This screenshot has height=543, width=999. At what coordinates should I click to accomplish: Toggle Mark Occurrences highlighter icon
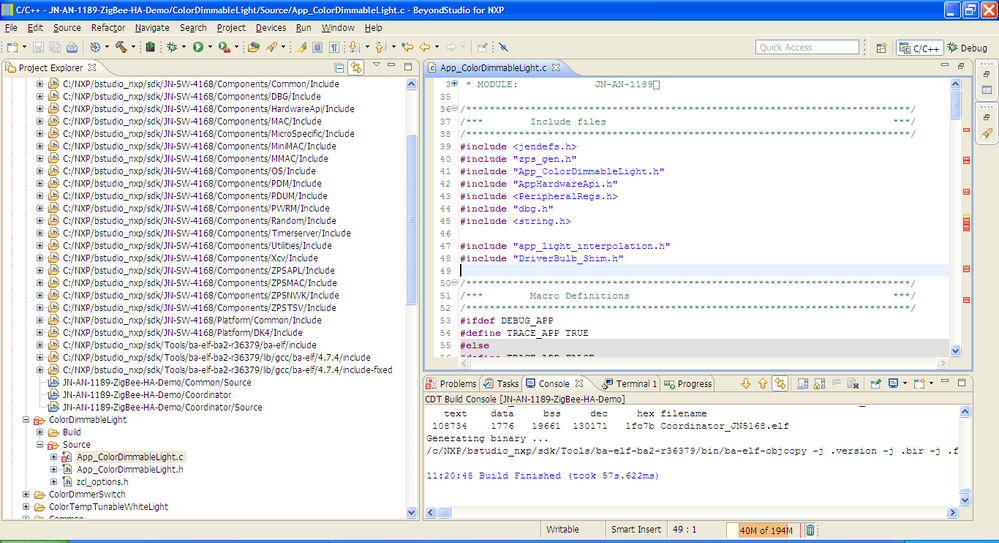301,47
